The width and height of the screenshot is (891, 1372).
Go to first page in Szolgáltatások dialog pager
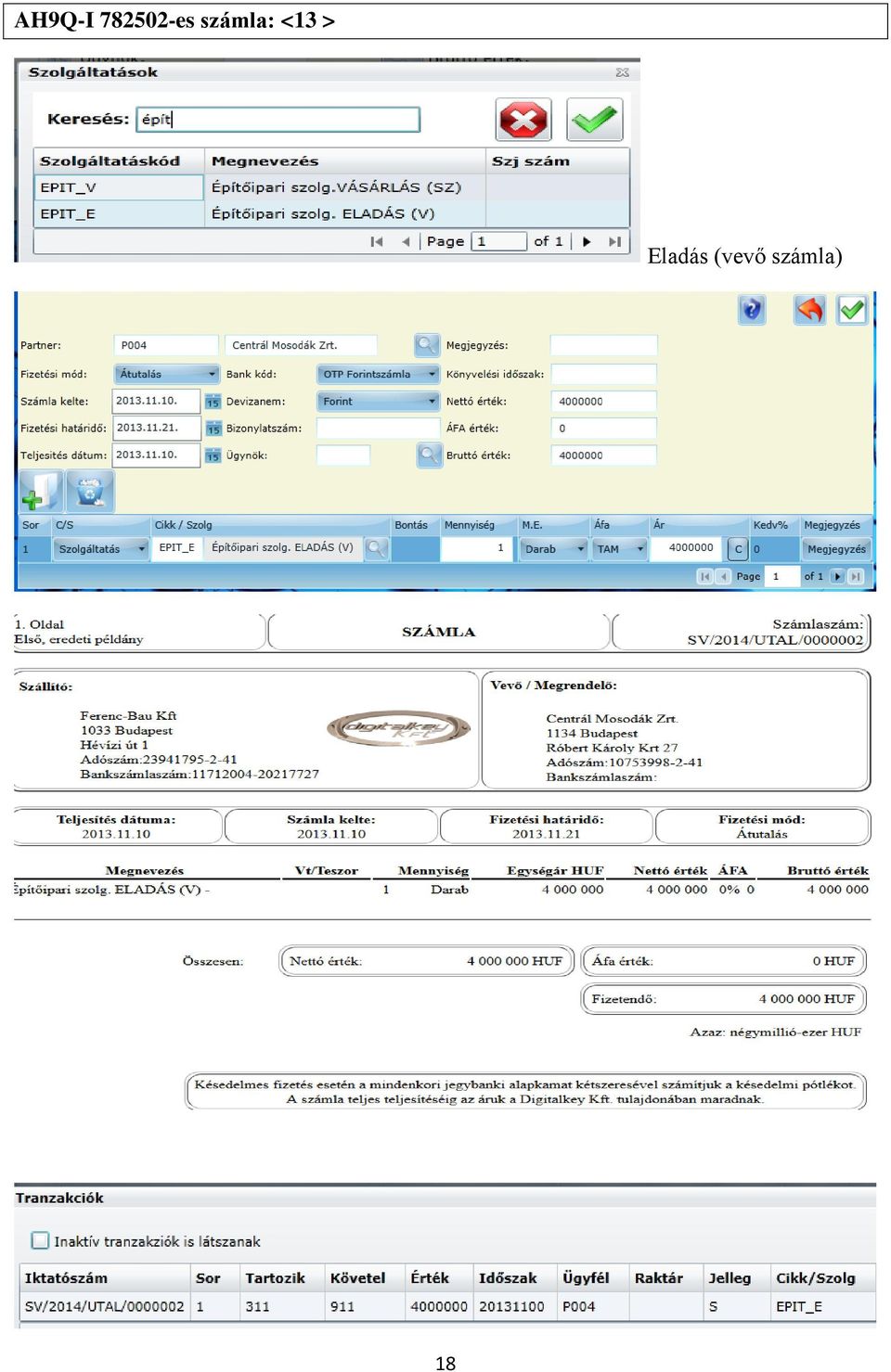tap(376, 242)
